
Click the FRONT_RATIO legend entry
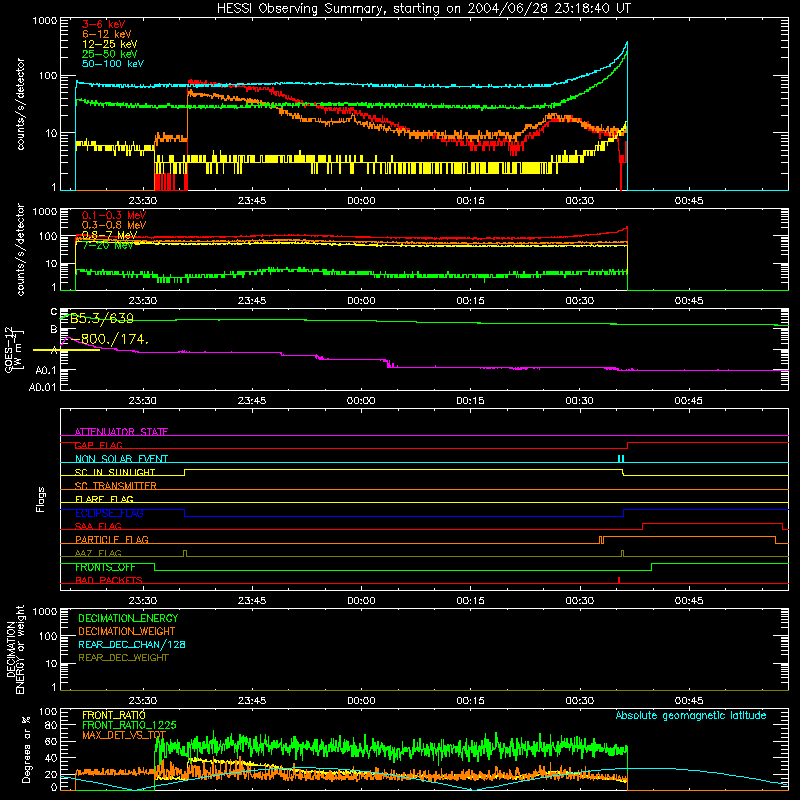[x=114, y=715]
